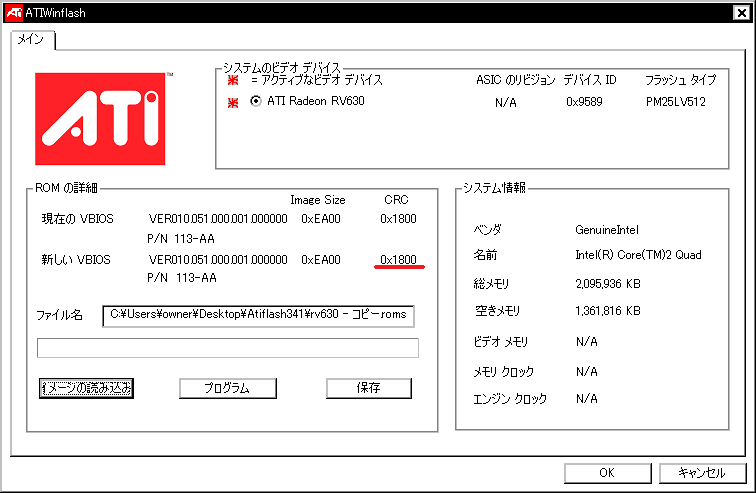The image size is (756, 493).
Task: Click the フラッシュ タイプ column header
Action: click(681, 80)
